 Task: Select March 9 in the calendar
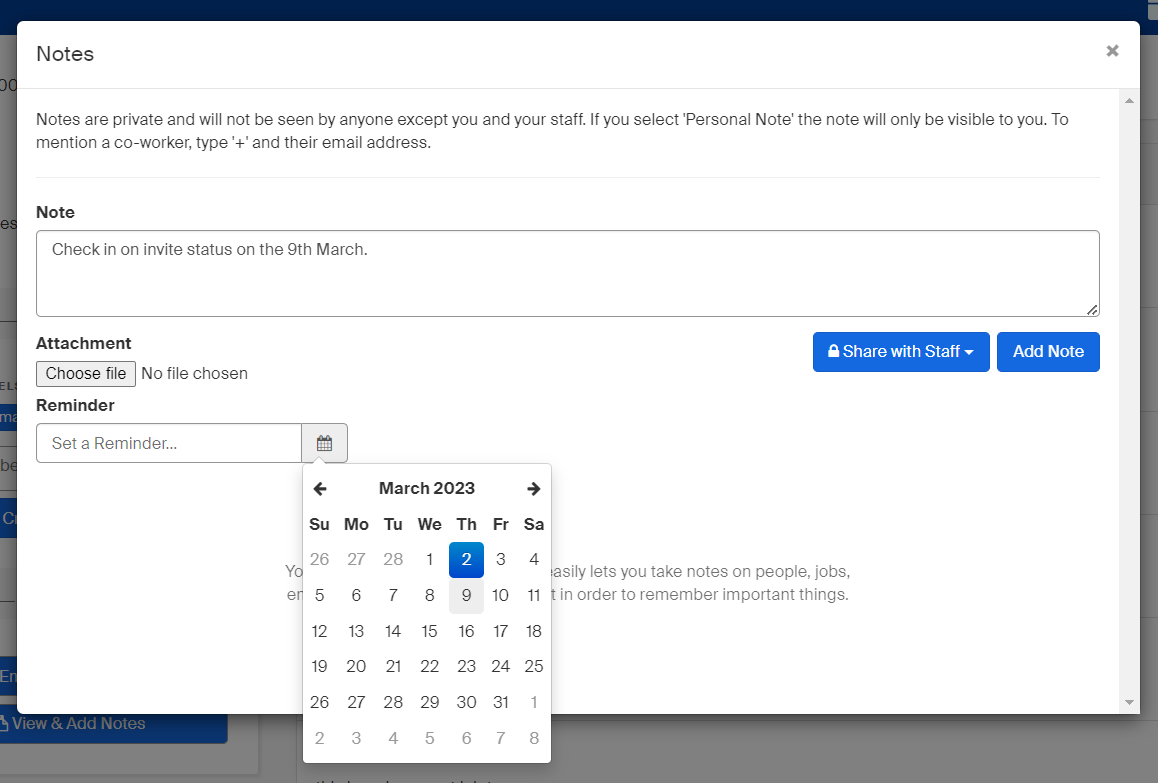(x=466, y=595)
